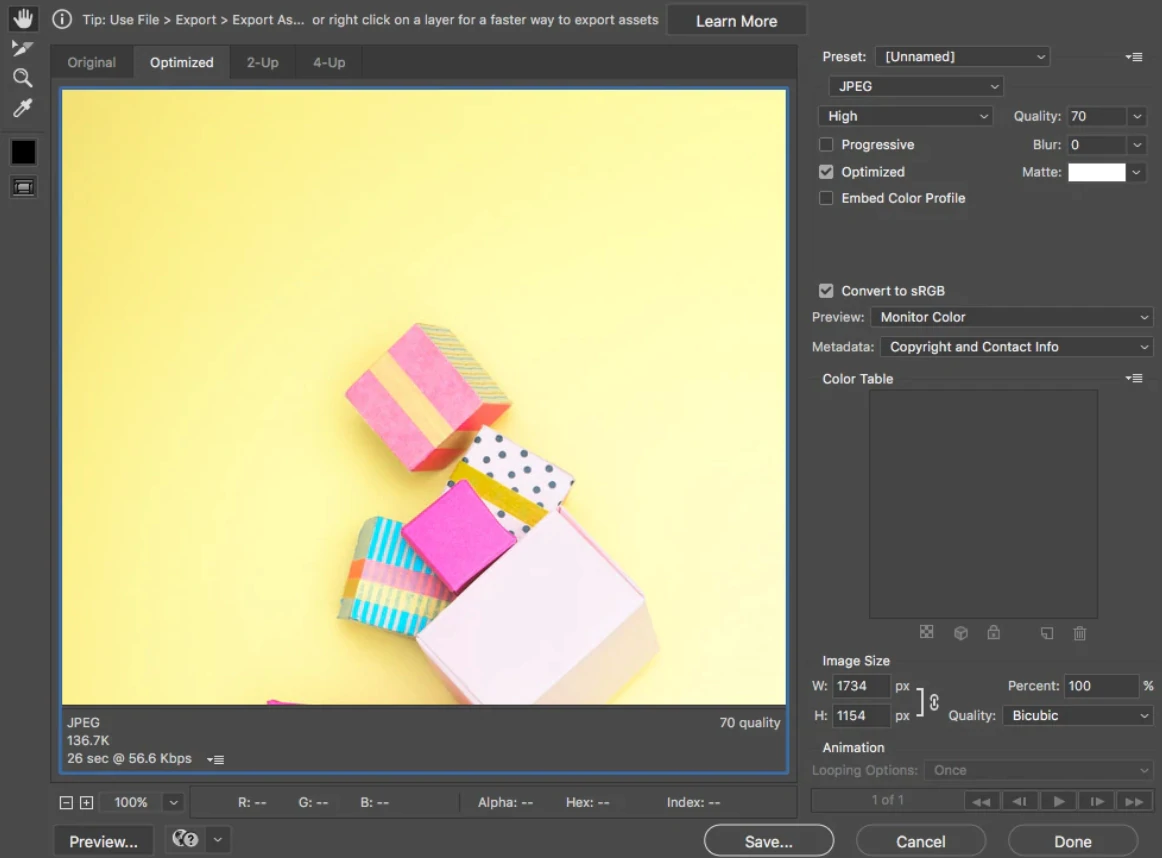The image size is (1162, 858).
Task: Click the new color icon in Color Table
Action: coord(1047,632)
